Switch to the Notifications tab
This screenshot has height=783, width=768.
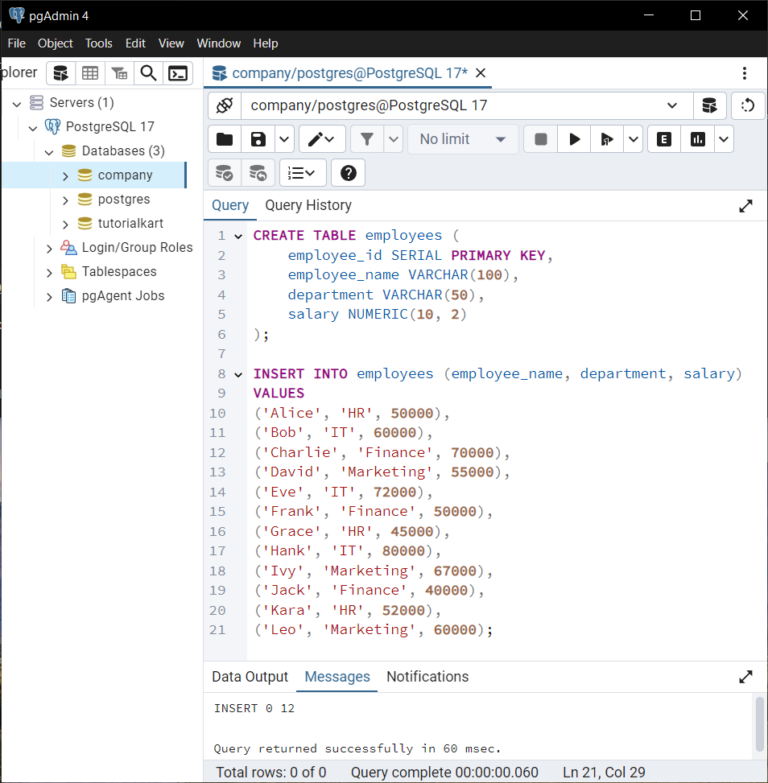tap(427, 677)
